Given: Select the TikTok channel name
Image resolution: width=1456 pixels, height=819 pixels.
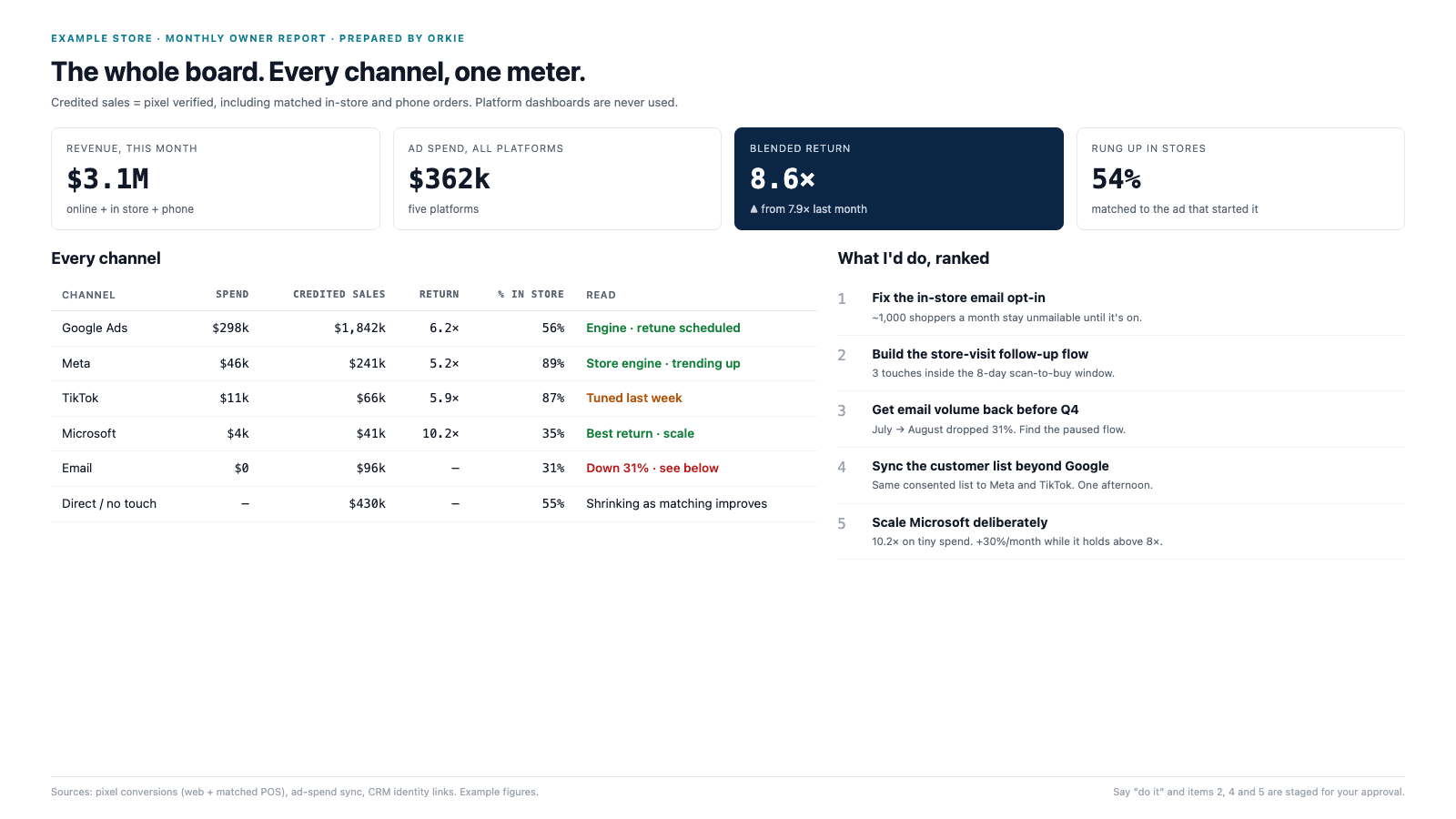Looking at the screenshot, I should pos(80,399).
